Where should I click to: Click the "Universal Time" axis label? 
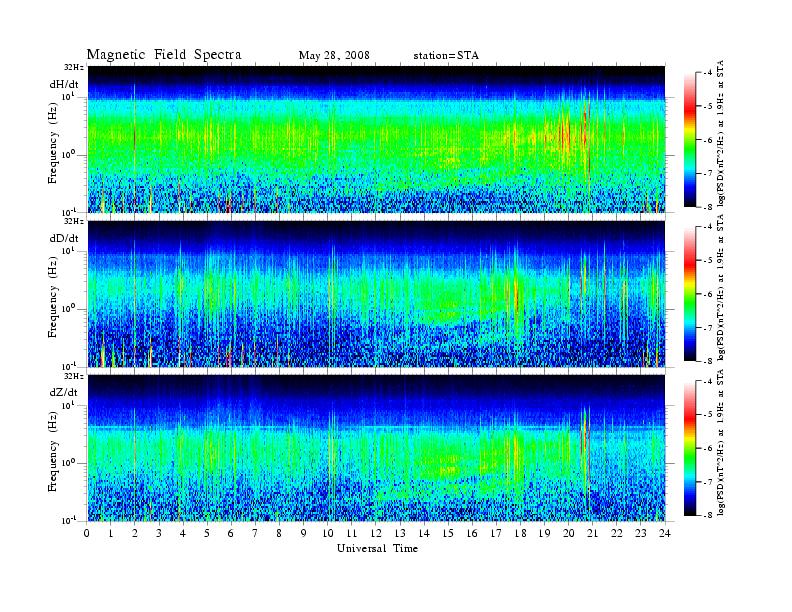click(377, 548)
